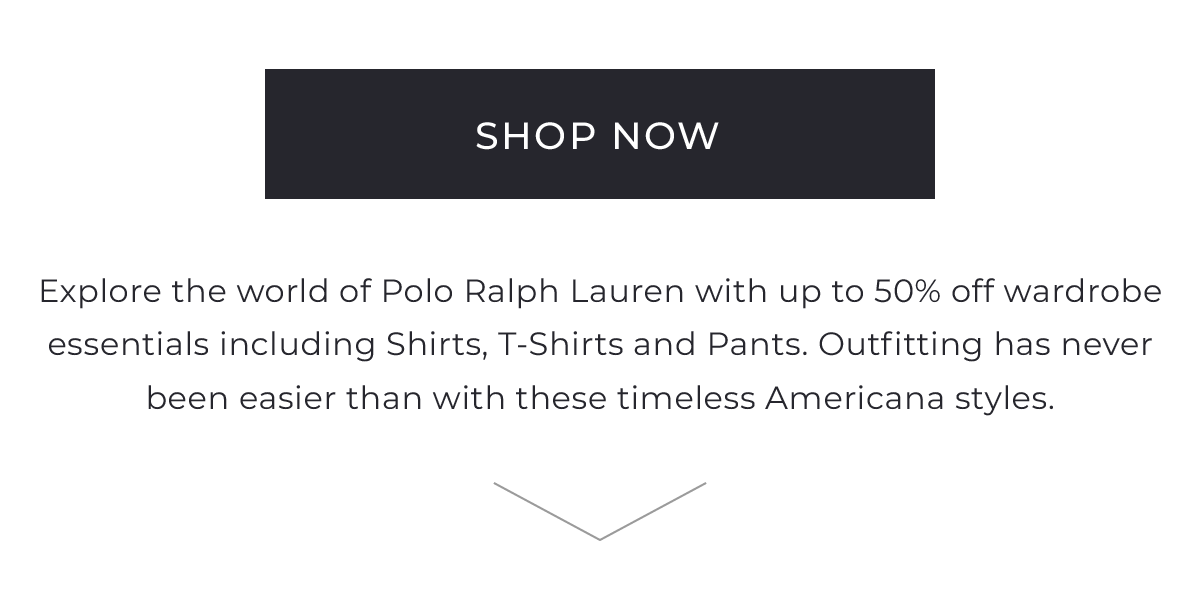Click the word "NOW" on the dark button
Viewport: 1200px width, 598px height.
665,136
